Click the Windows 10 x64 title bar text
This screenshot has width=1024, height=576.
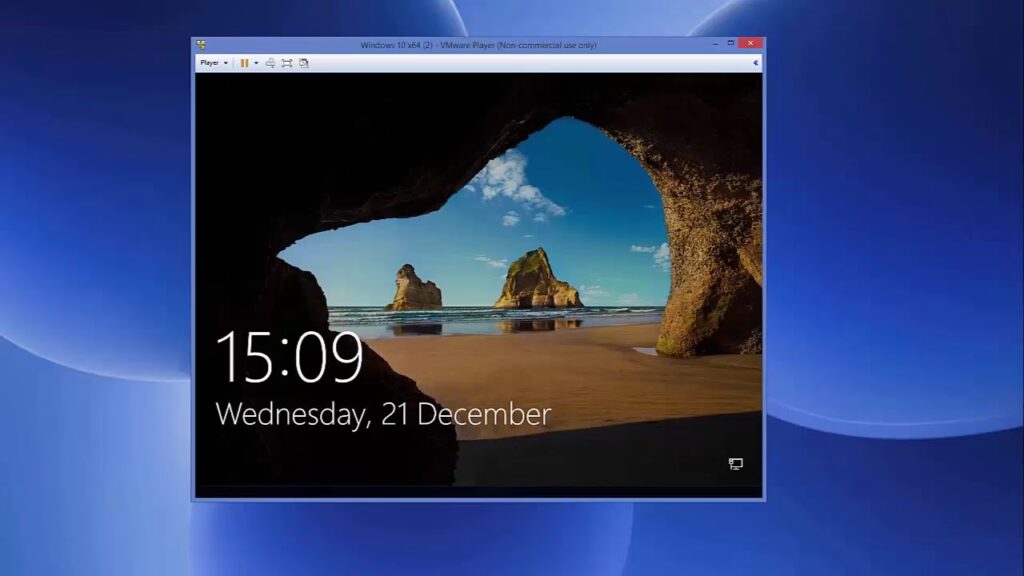click(x=478, y=45)
